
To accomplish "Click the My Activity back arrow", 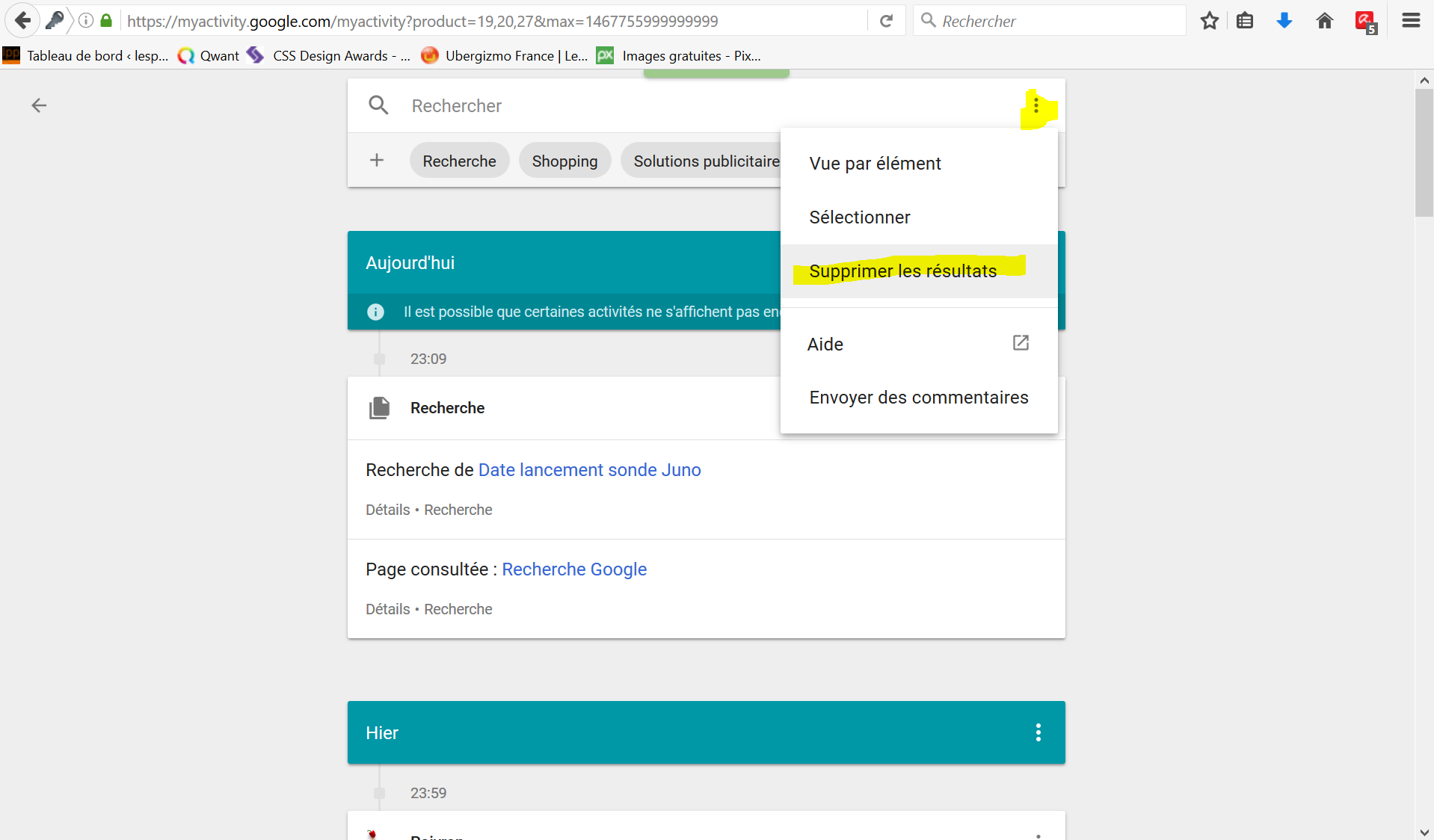I will (x=39, y=105).
